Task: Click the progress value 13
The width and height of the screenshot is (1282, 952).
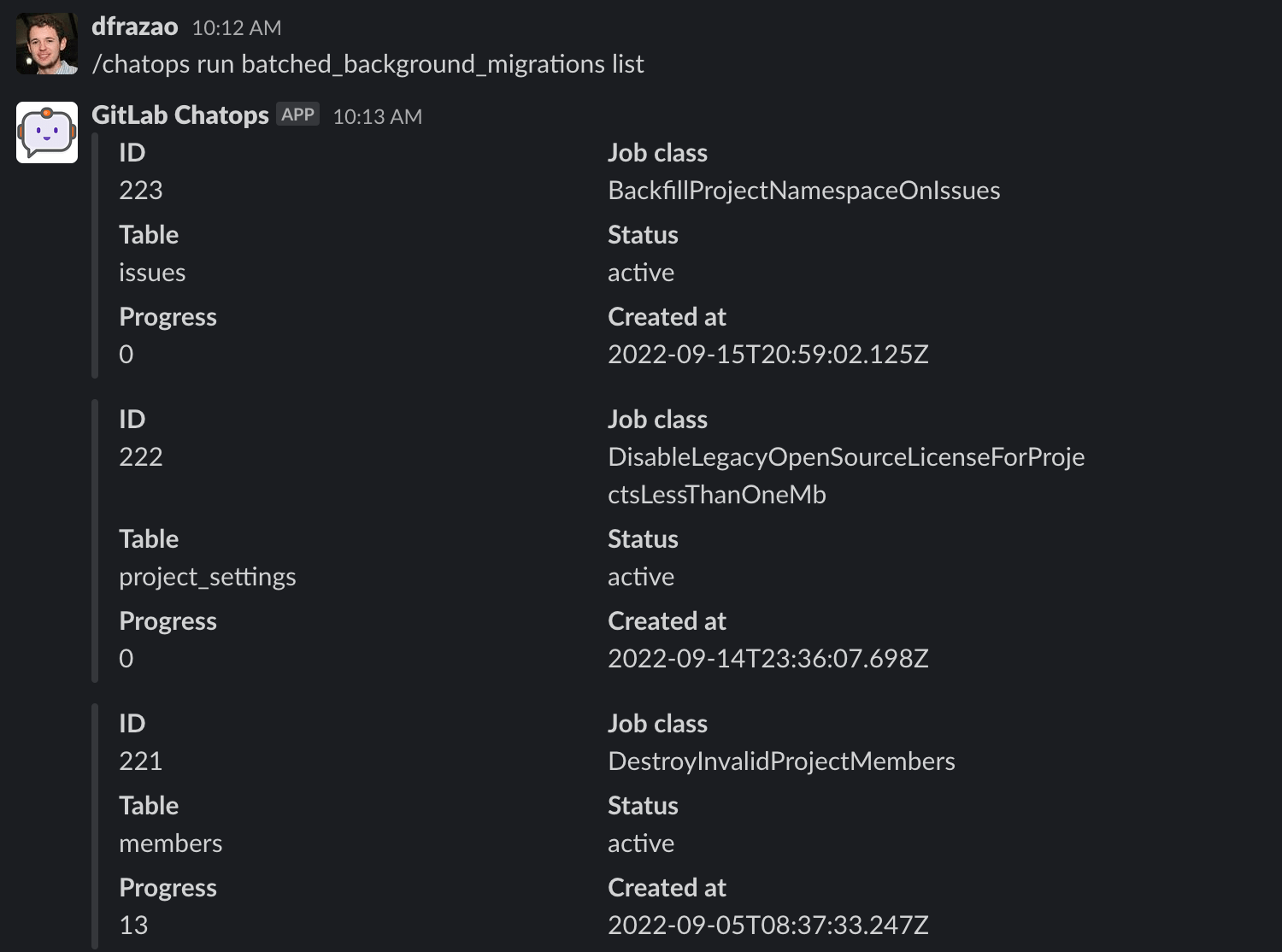Action: [x=133, y=926]
